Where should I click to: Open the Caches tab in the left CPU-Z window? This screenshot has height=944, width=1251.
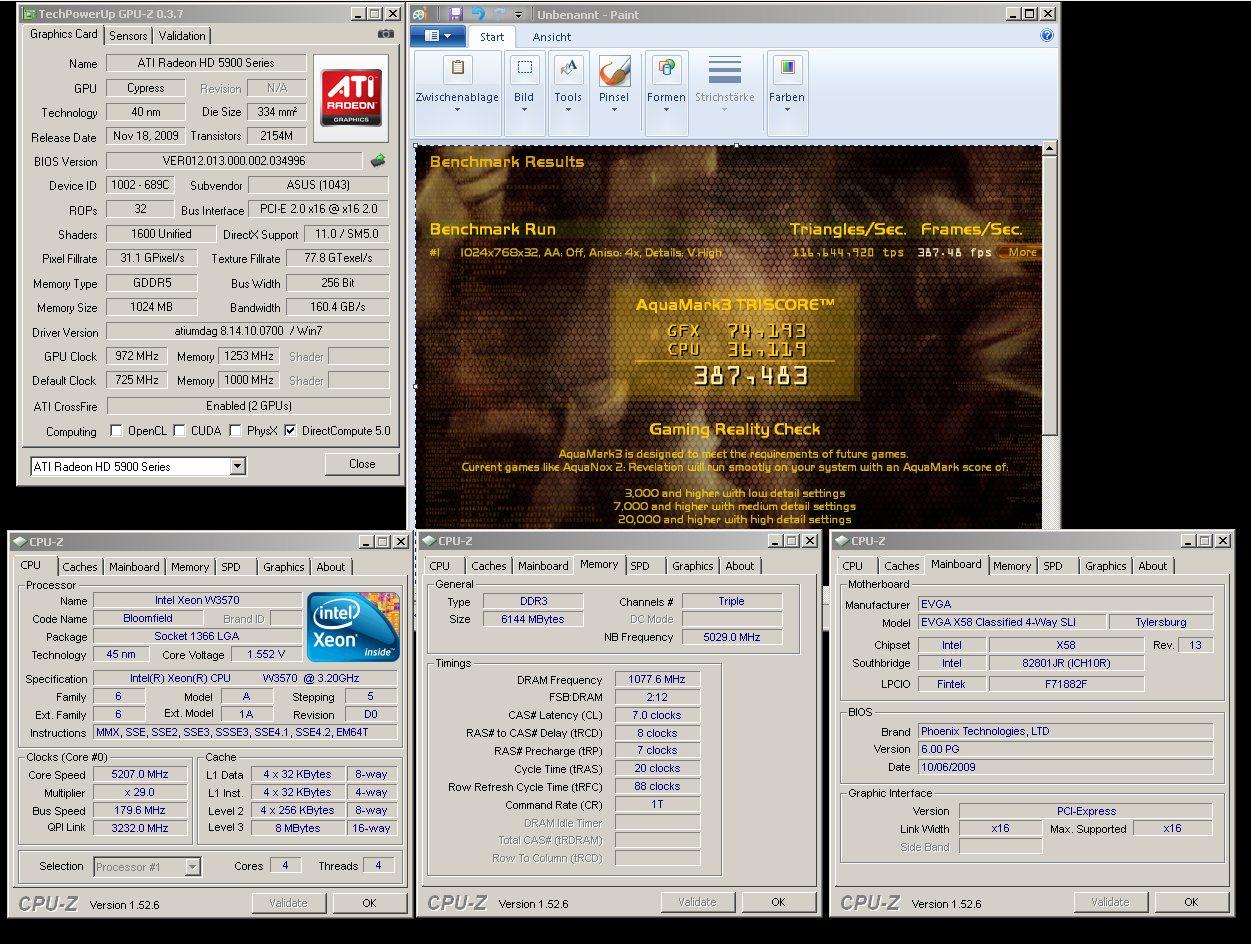(80, 567)
